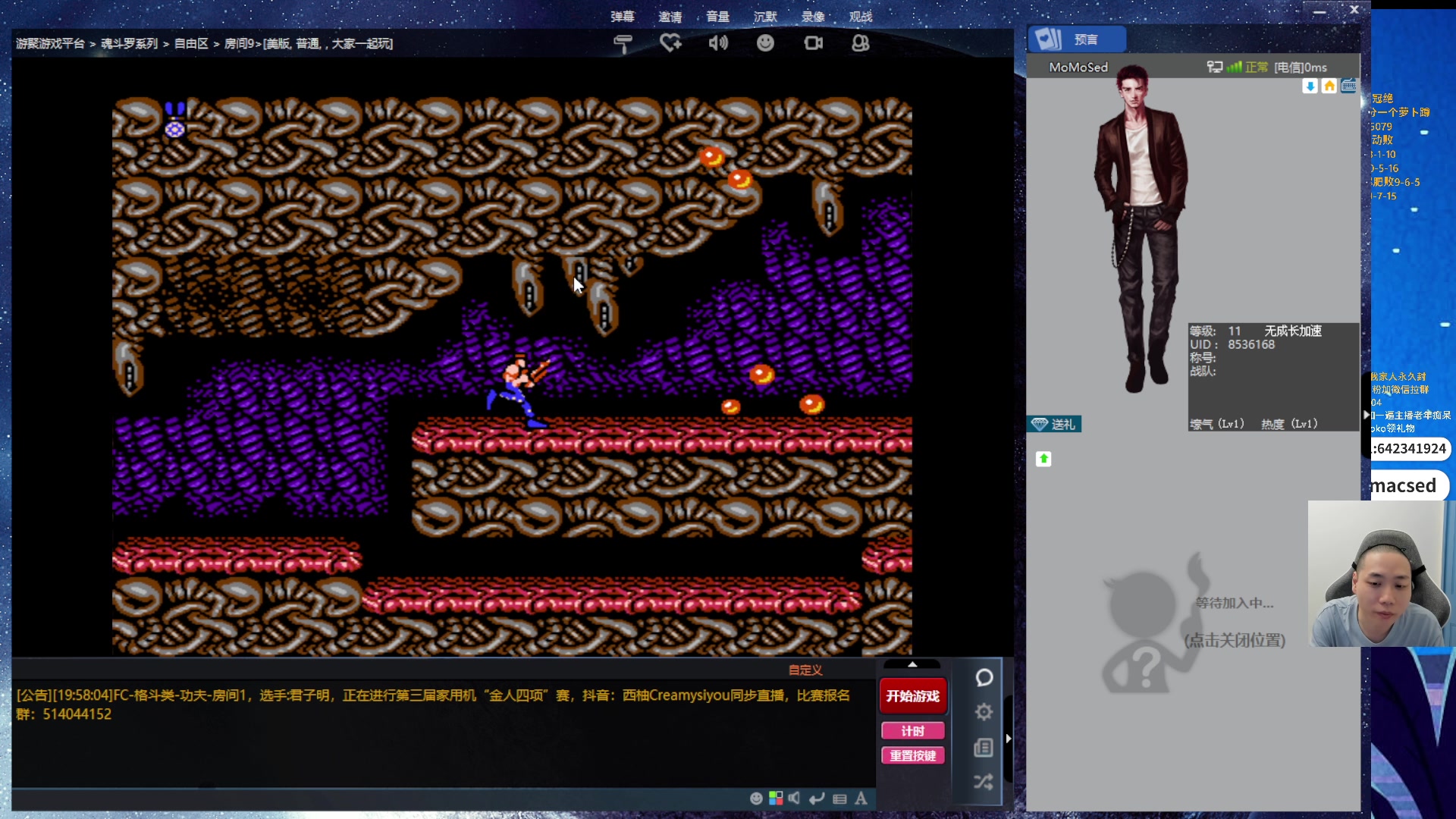Click the 送礼 gift diamond button

[x=1054, y=424]
